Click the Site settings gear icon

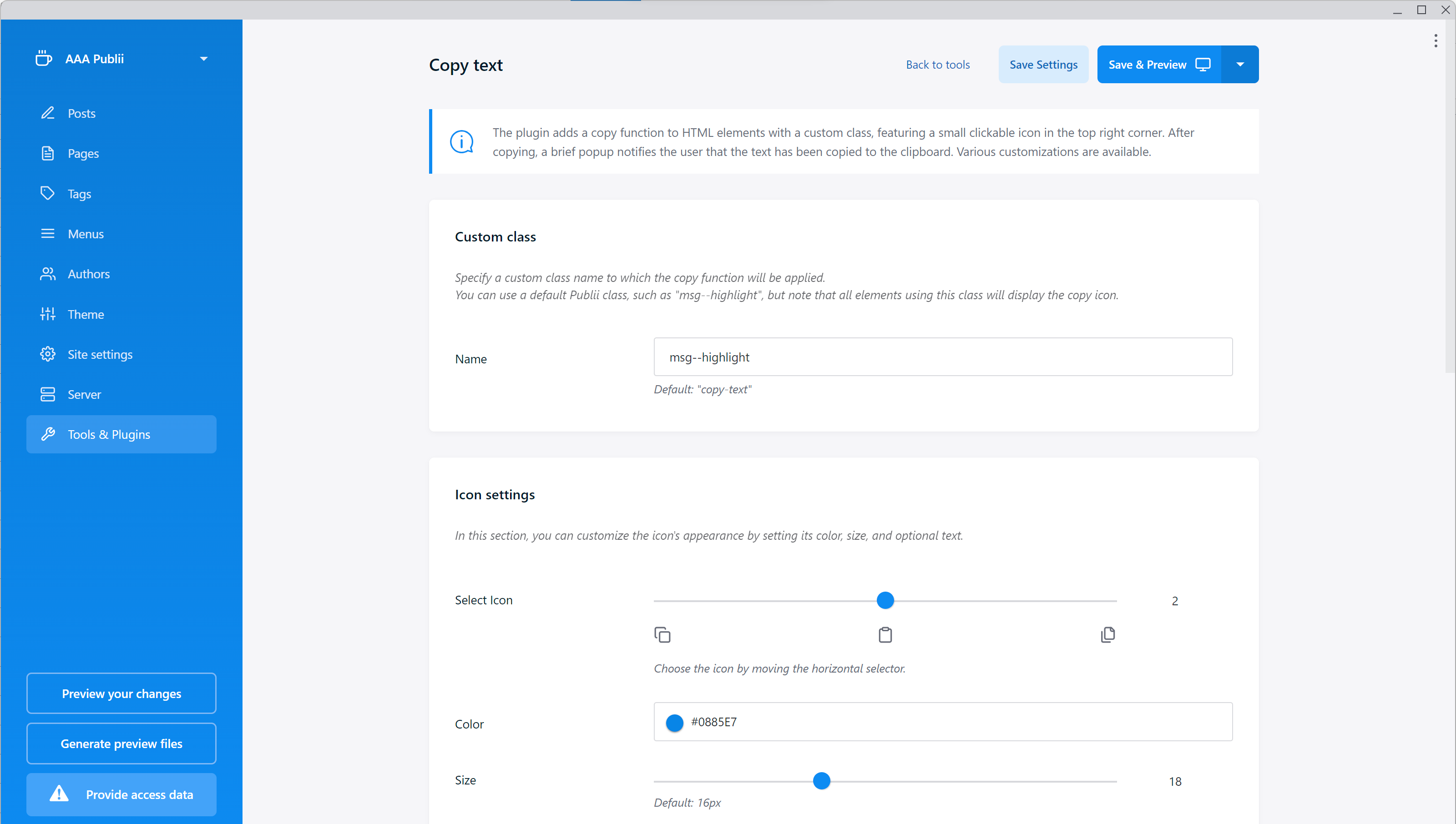click(x=47, y=354)
